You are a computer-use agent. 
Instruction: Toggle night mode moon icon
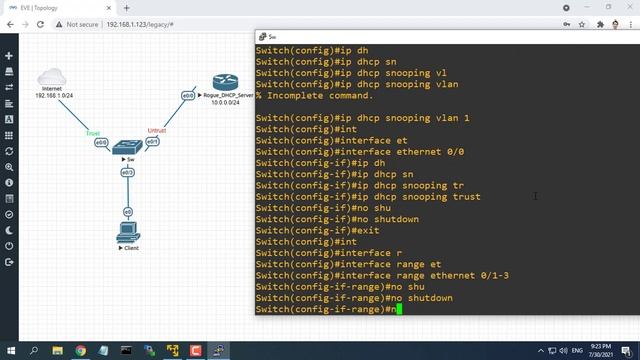(9, 231)
